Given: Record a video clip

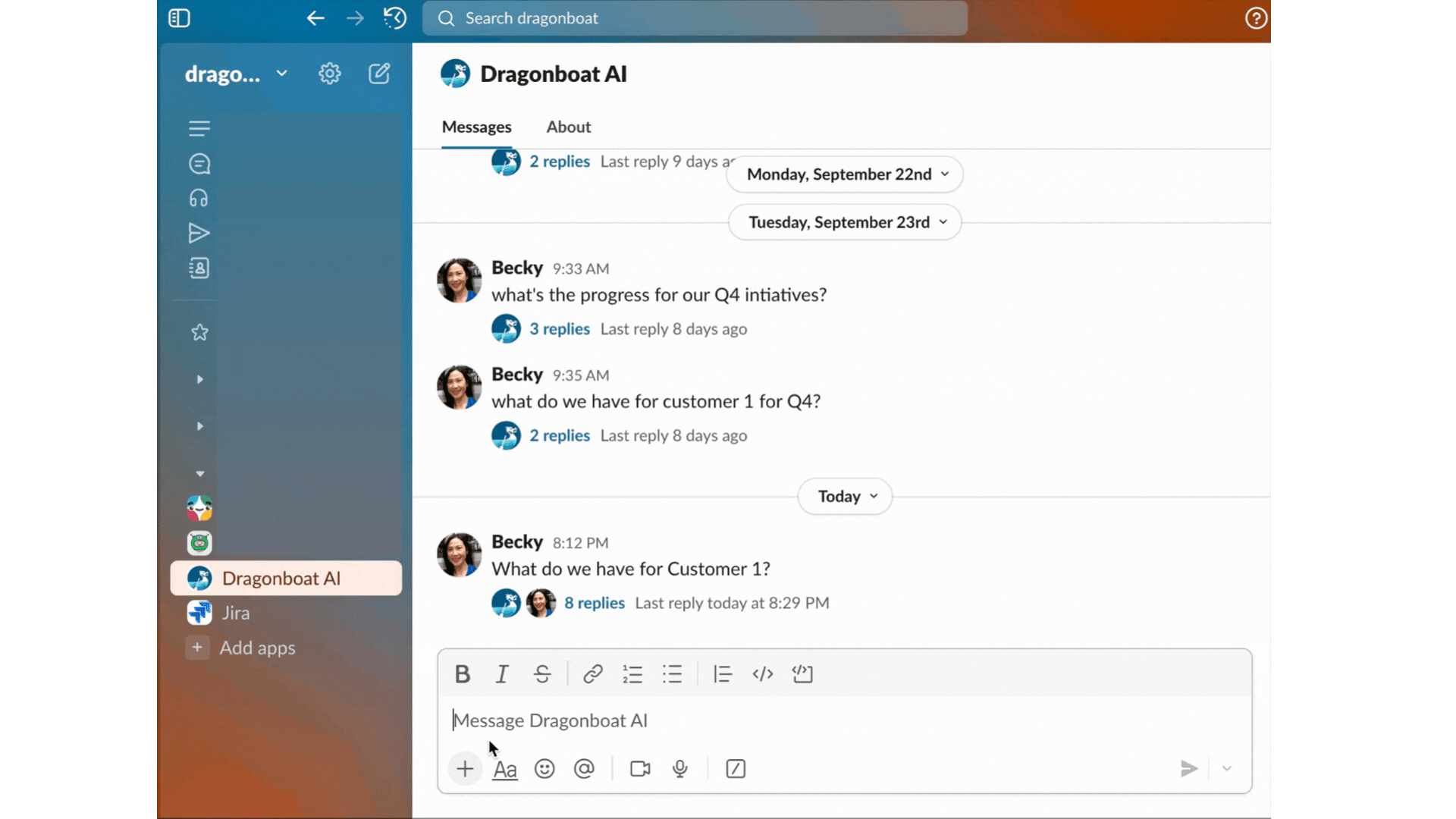Looking at the screenshot, I should 640,769.
